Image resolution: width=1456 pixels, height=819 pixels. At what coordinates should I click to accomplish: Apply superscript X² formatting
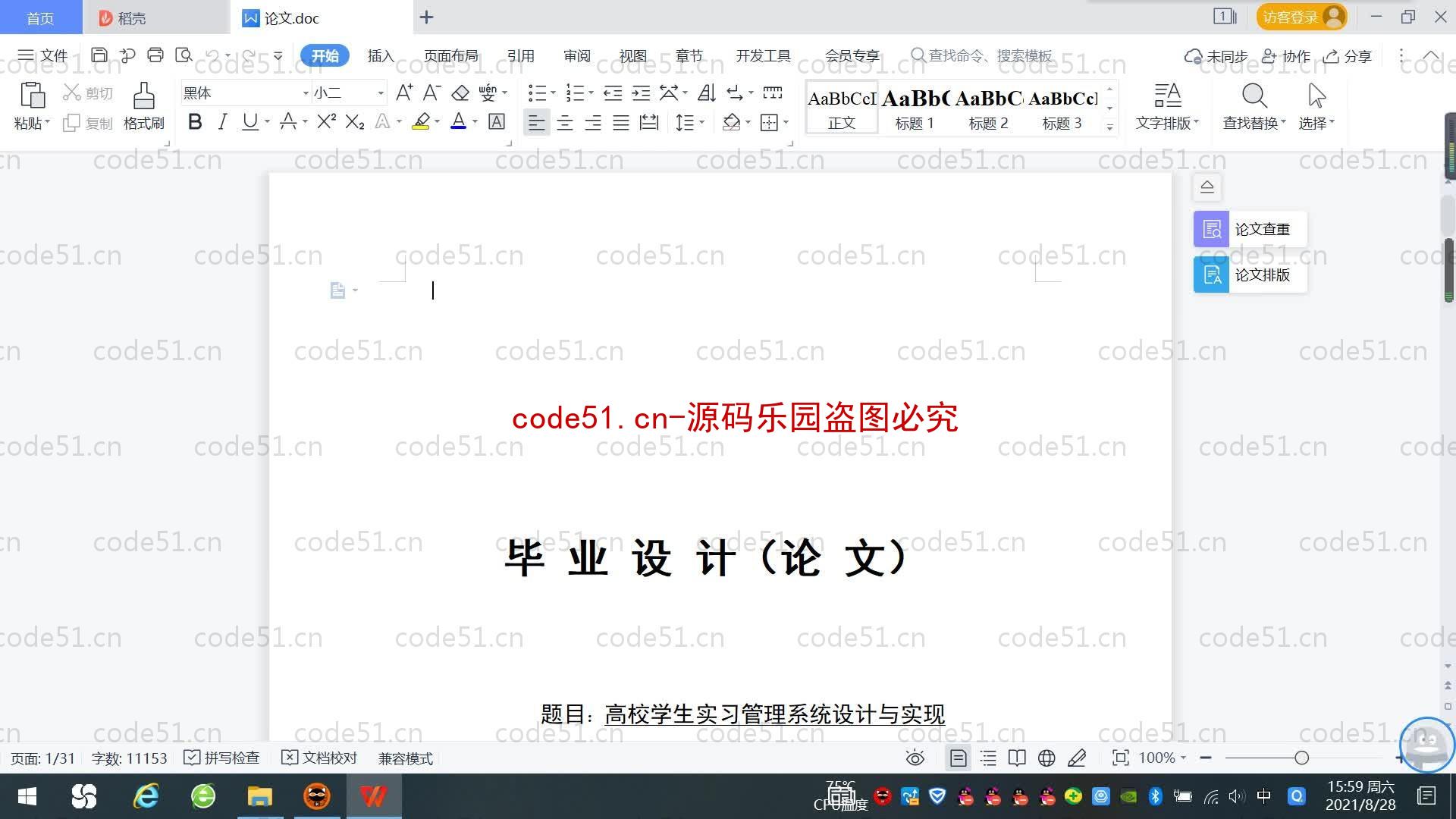click(327, 121)
